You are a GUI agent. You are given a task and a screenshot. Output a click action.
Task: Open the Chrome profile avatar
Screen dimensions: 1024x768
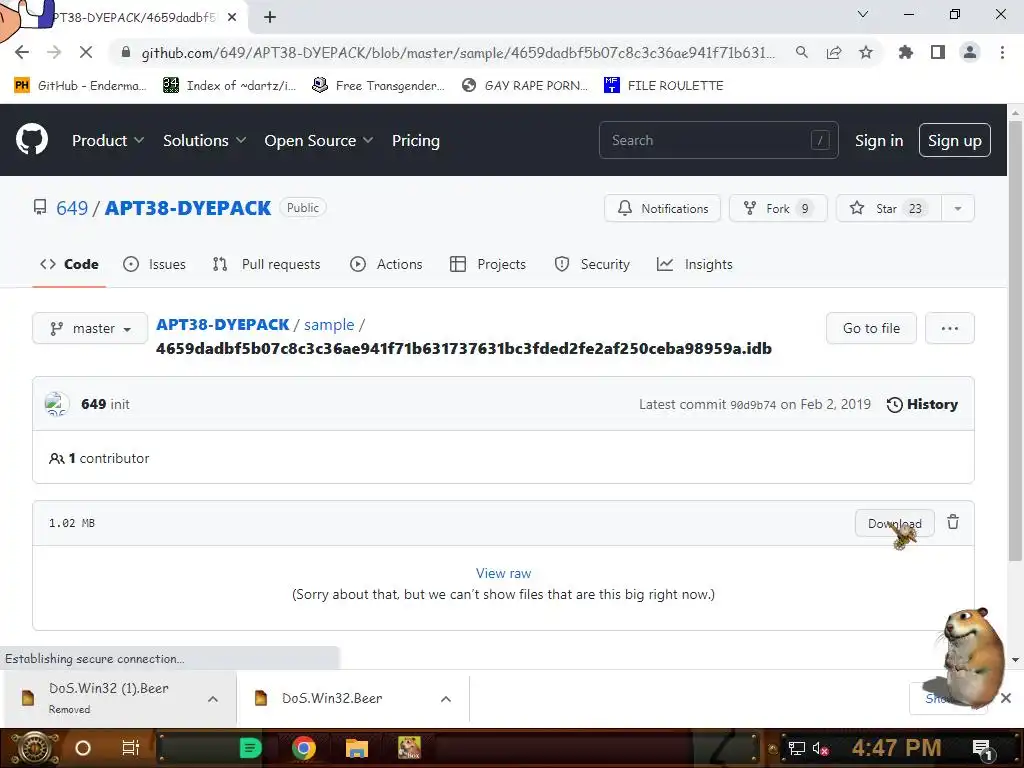coord(970,52)
